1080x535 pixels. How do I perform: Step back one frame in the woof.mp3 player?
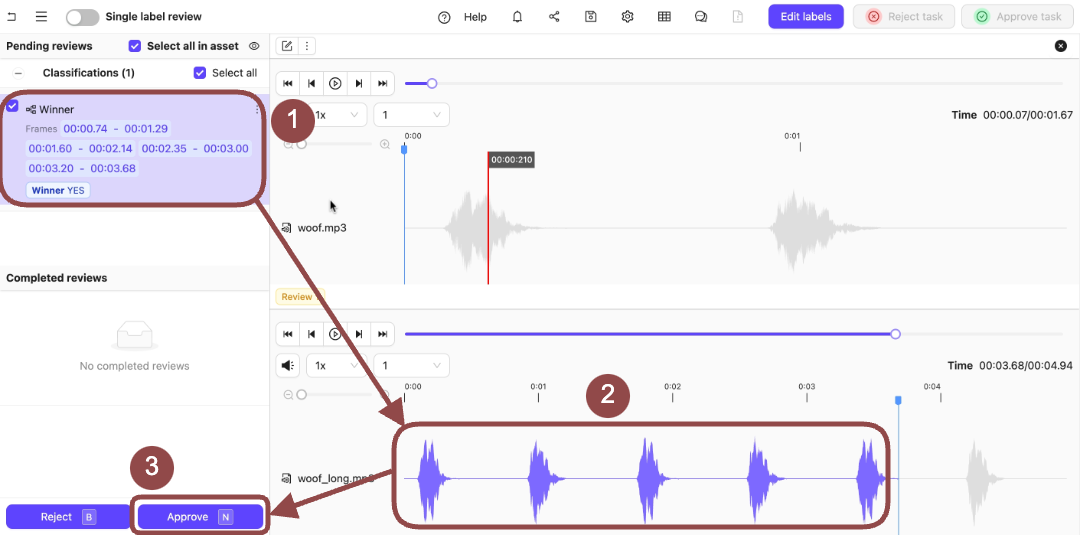[x=311, y=83]
